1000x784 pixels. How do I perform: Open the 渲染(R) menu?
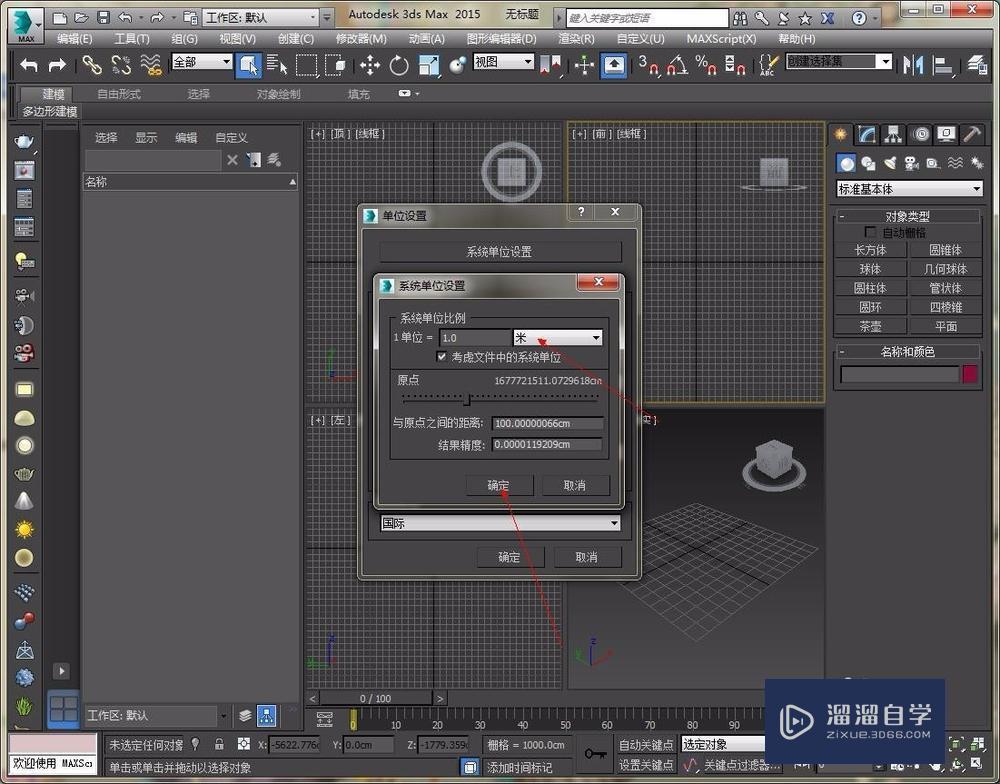575,39
